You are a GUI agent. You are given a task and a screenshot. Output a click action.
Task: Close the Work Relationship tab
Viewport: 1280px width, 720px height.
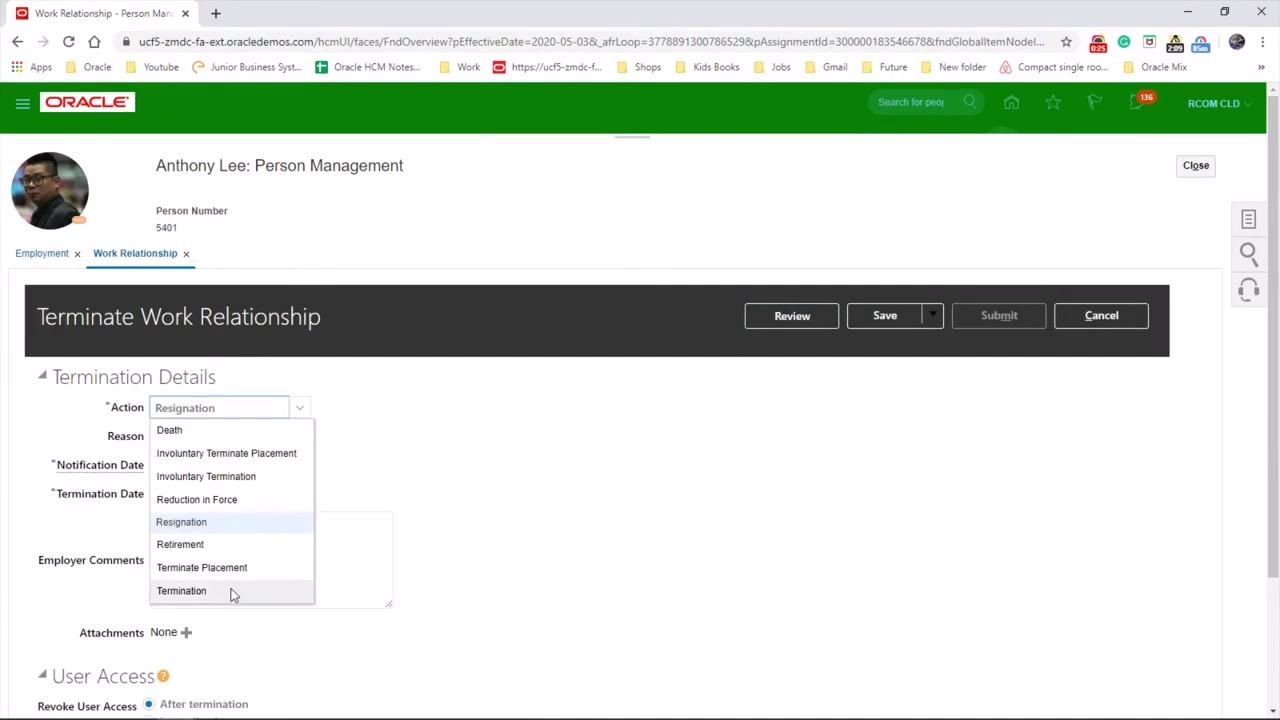[186, 254]
